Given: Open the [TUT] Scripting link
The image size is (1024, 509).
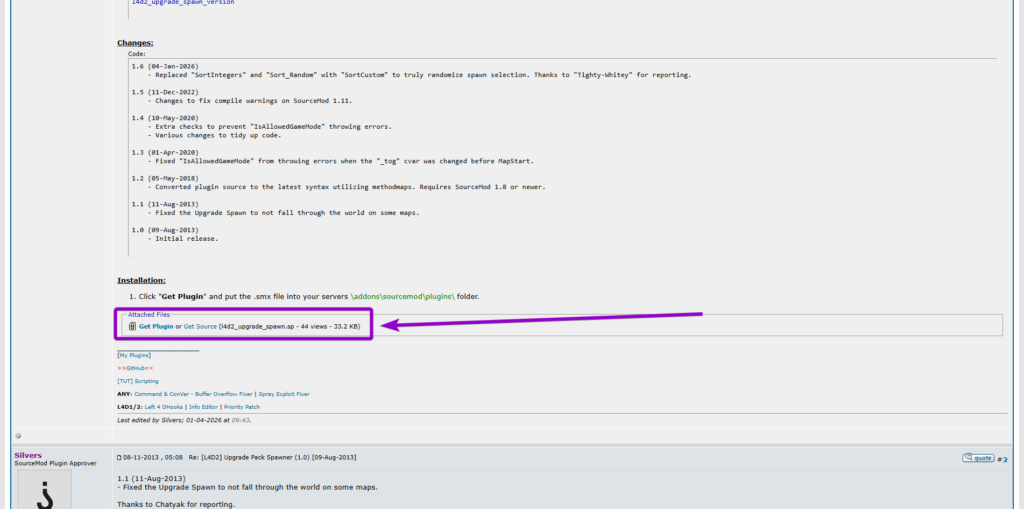Looking at the screenshot, I should [x=138, y=381].
